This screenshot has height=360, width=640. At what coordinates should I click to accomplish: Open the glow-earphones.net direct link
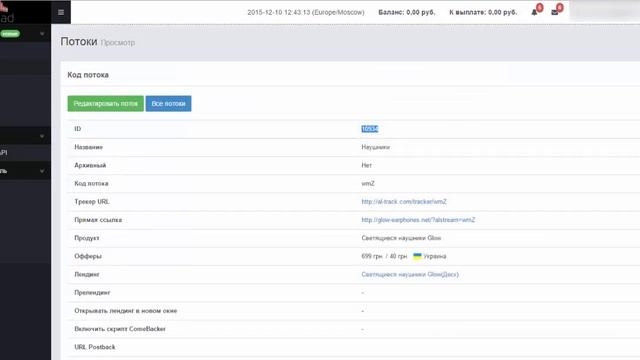pos(418,220)
